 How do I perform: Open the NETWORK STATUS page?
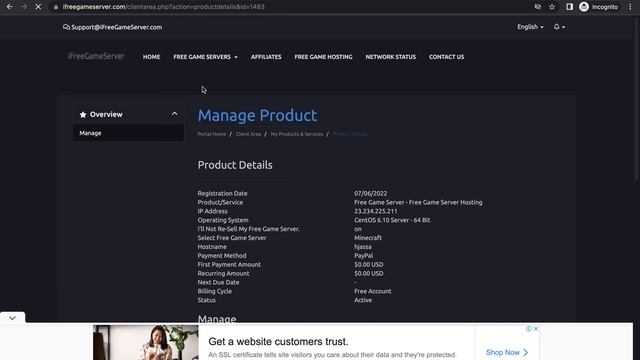tap(391, 57)
